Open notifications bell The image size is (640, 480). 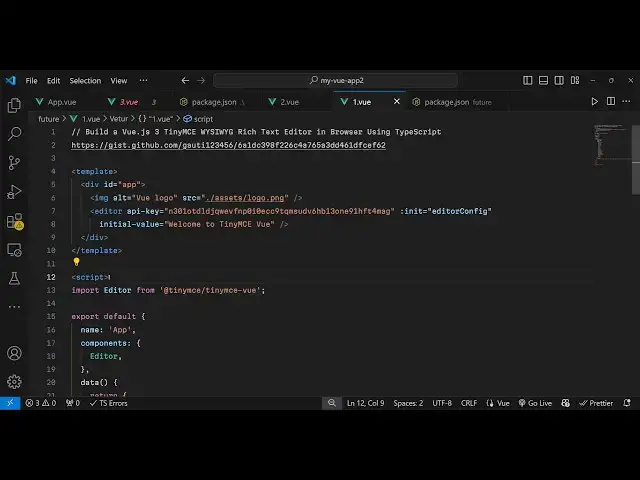click(627, 403)
